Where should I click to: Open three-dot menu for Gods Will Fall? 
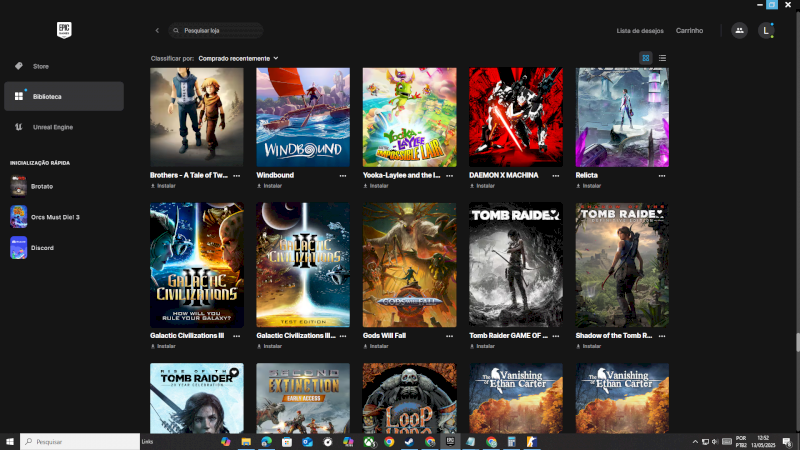(x=450, y=336)
